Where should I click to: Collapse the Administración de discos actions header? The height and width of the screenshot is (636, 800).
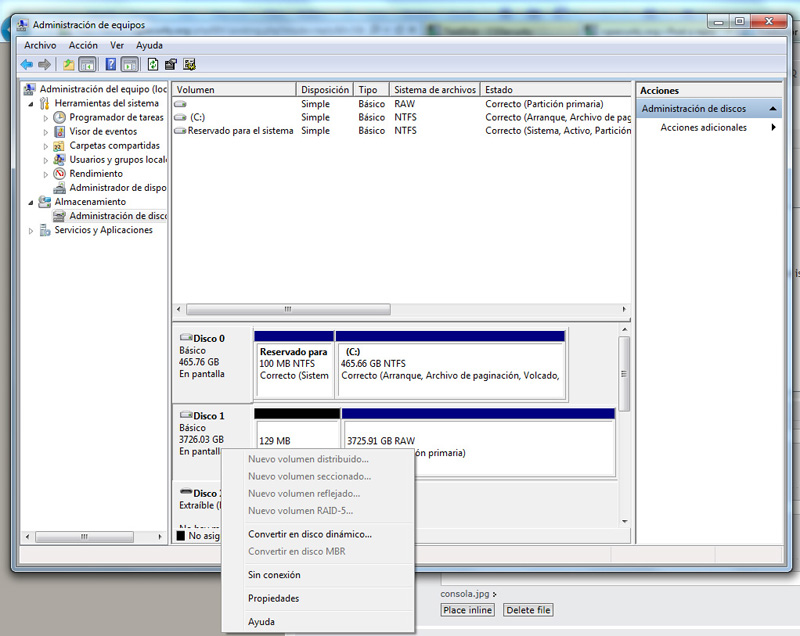(771, 109)
